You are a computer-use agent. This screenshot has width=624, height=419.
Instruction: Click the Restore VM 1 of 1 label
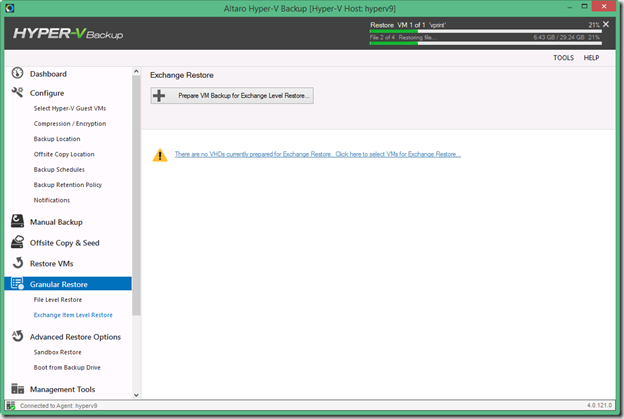coord(408,25)
